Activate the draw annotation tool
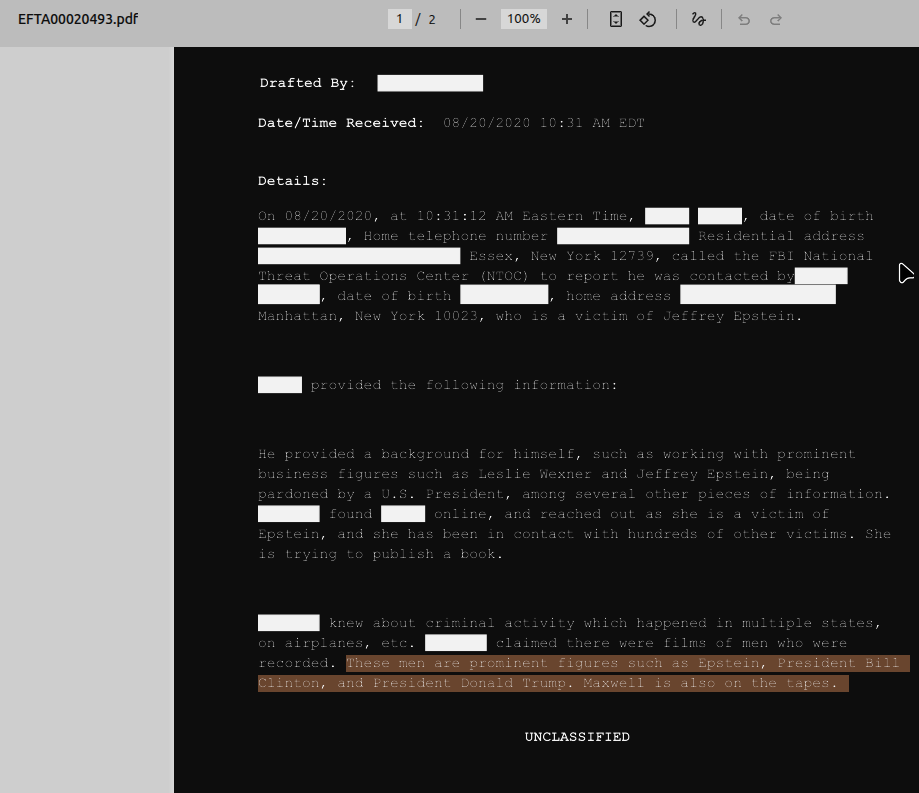This screenshot has height=793, width=919. pyautogui.click(x=698, y=19)
